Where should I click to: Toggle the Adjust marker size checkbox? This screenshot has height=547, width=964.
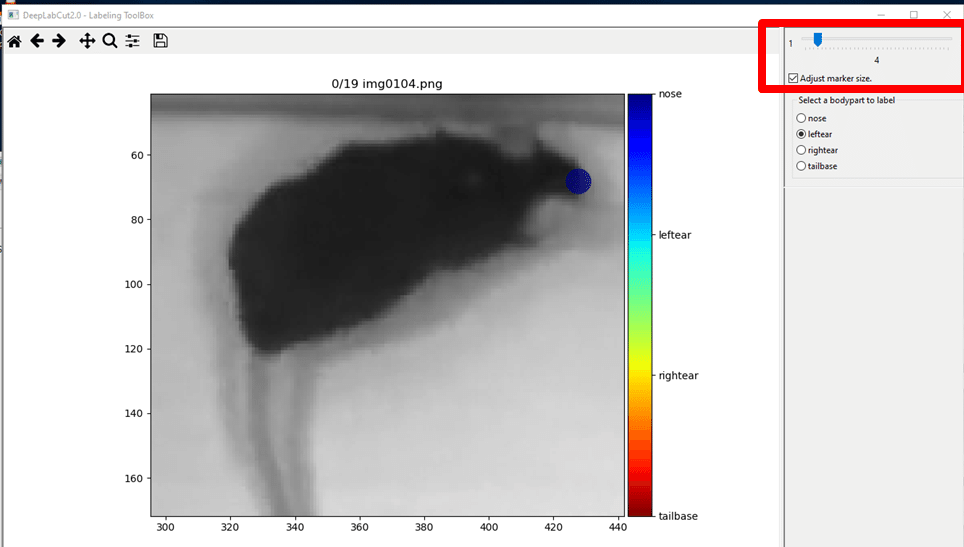[793, 78]
